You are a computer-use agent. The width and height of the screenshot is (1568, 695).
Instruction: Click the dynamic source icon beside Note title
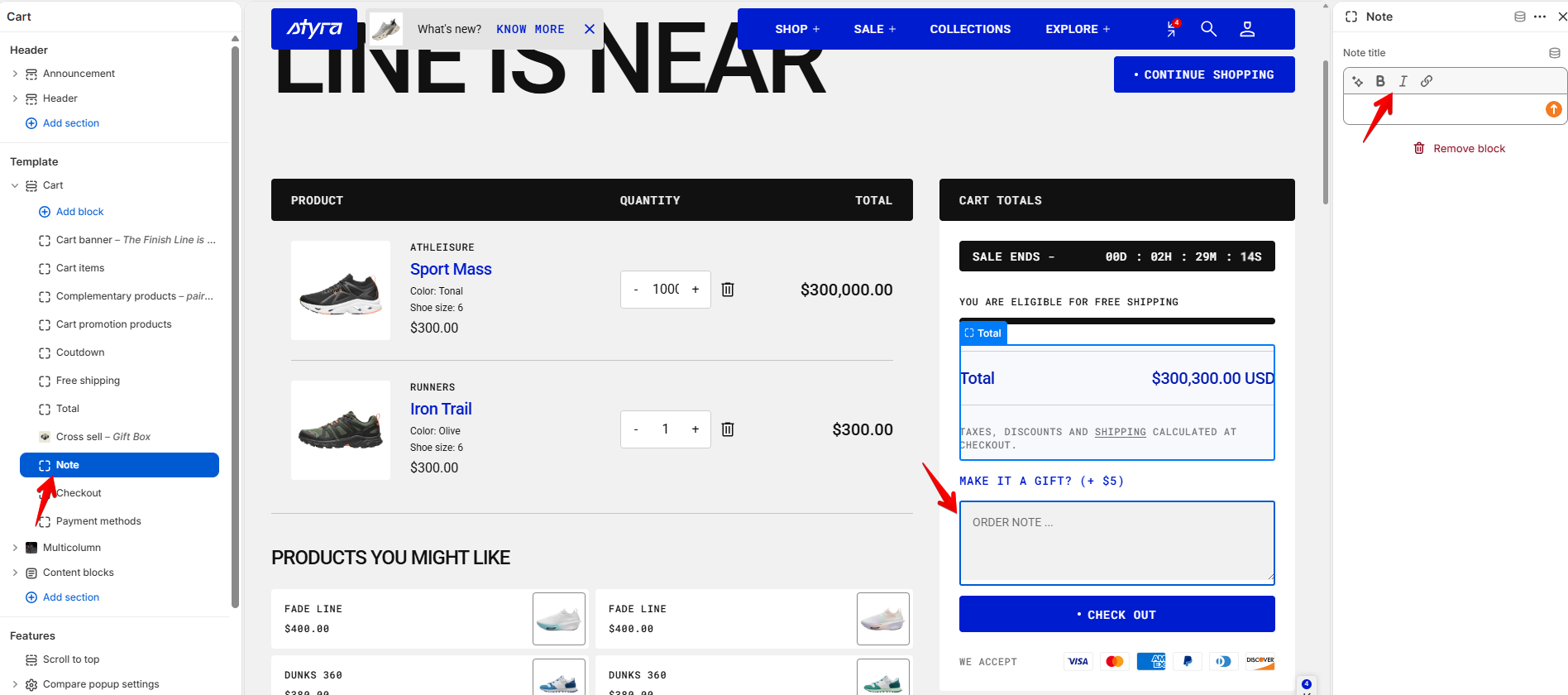[1555, 53]
